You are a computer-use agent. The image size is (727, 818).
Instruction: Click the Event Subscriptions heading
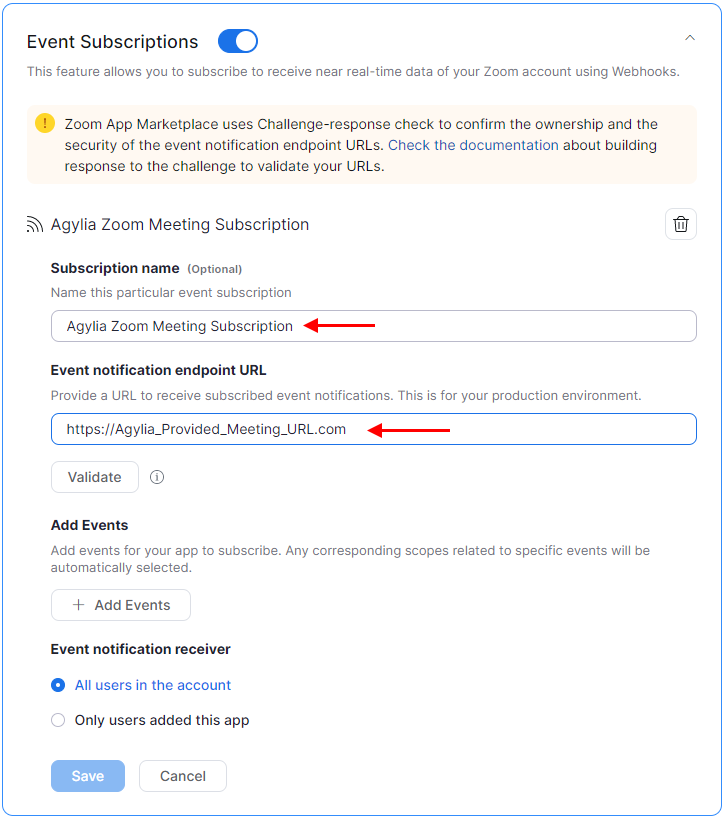112,42
